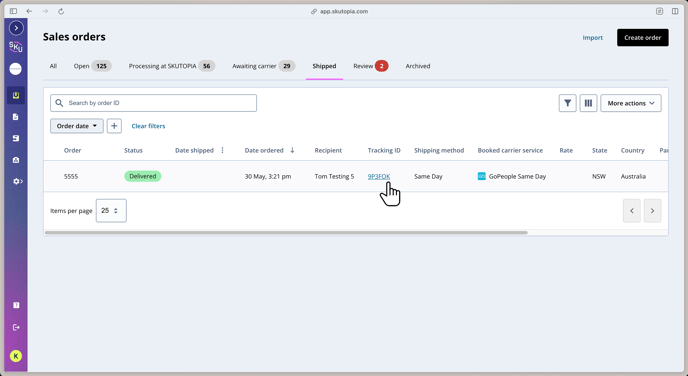Click the GoPeople carrier logo icon
This screenshot has width=688, height=376.
point(481,176)
